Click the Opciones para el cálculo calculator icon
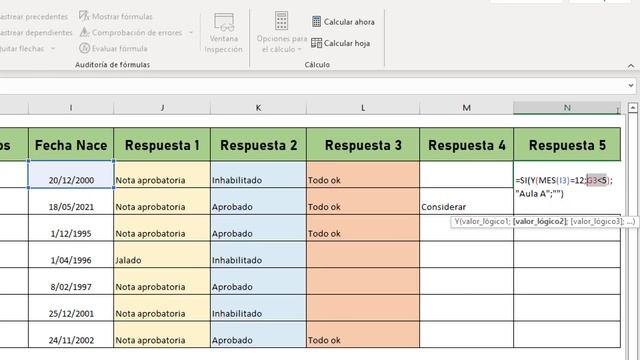The width and height of the screenshot is (640, 360). [x=282, y=20]
